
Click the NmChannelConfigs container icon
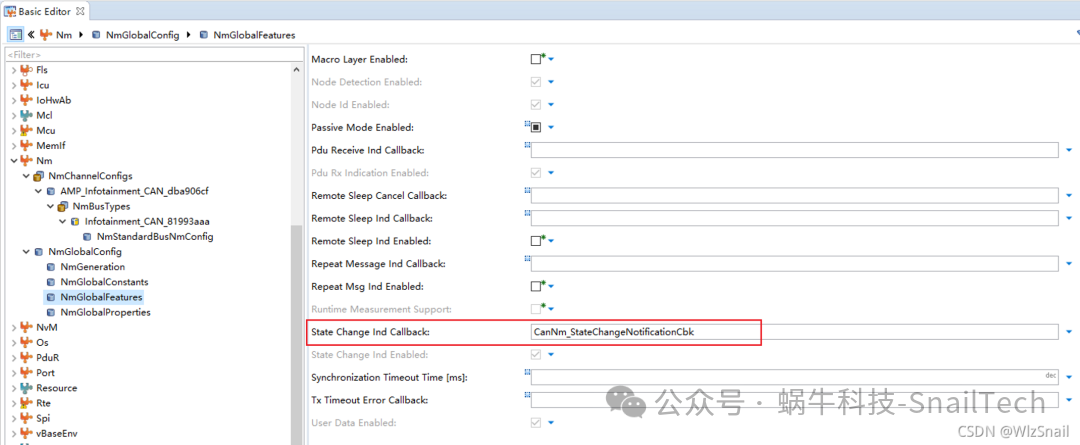pyautogui.click(x=39, y=176)
